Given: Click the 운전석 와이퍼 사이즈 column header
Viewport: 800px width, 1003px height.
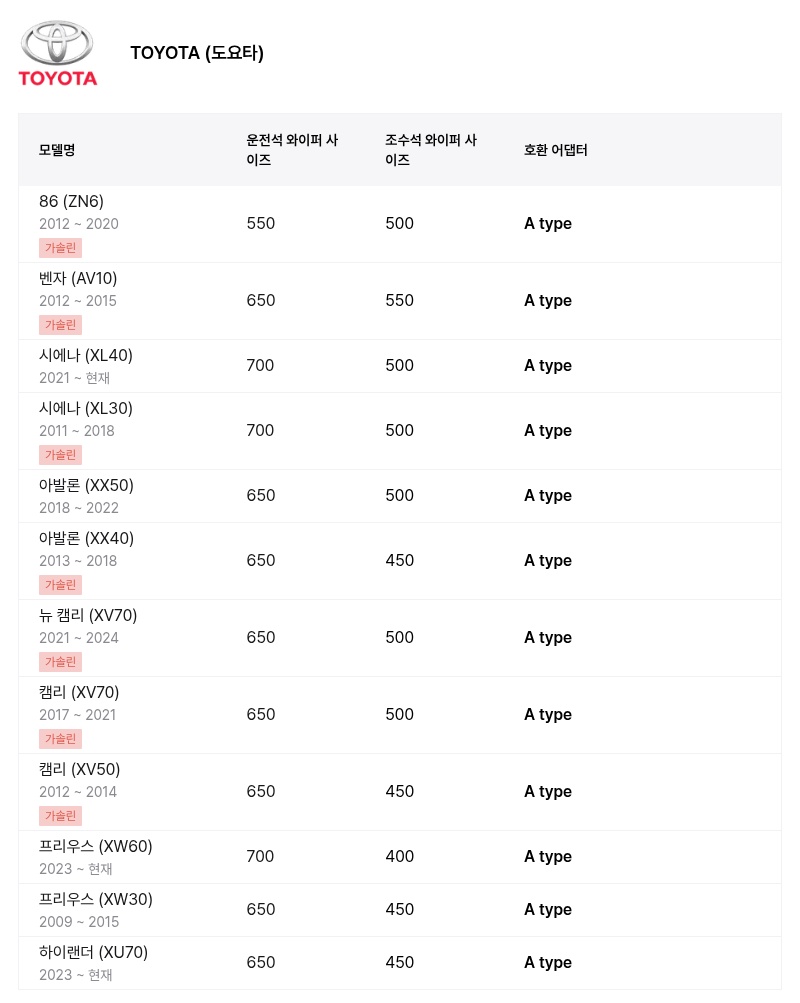Looking at the screenshot, I should tap(292, 150).
